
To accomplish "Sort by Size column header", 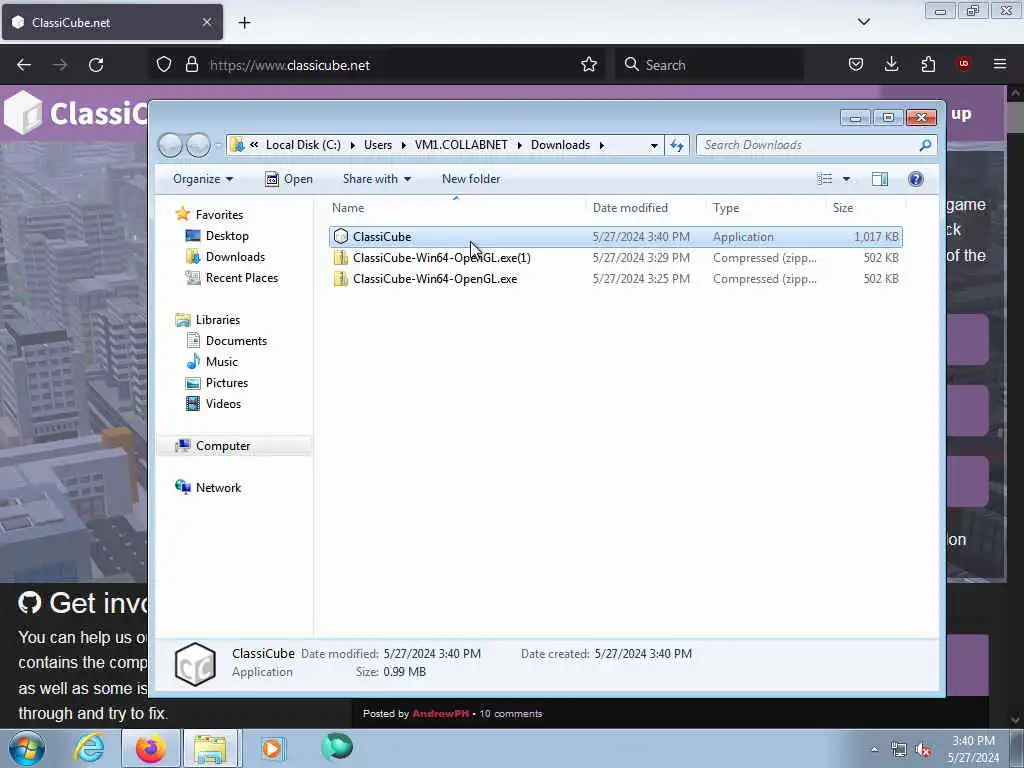I will [865, 208].
